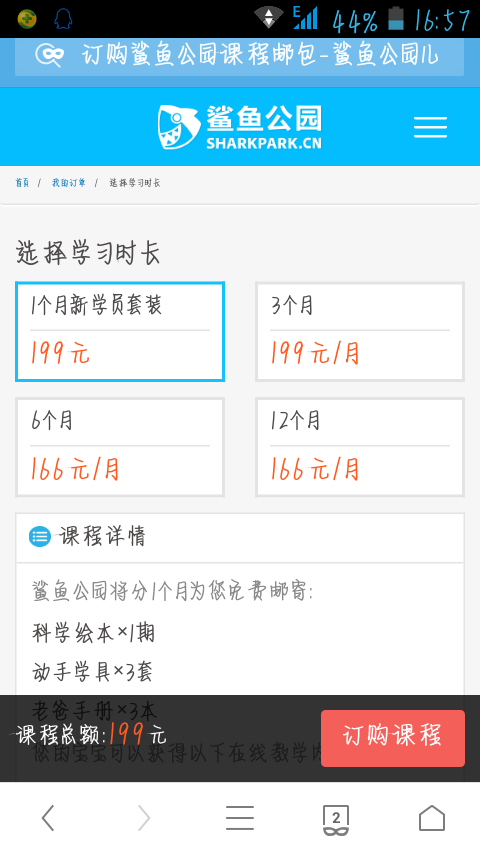Tap the green plus notification icon
The image size is (480, 854).
click(x=27, y=19)
